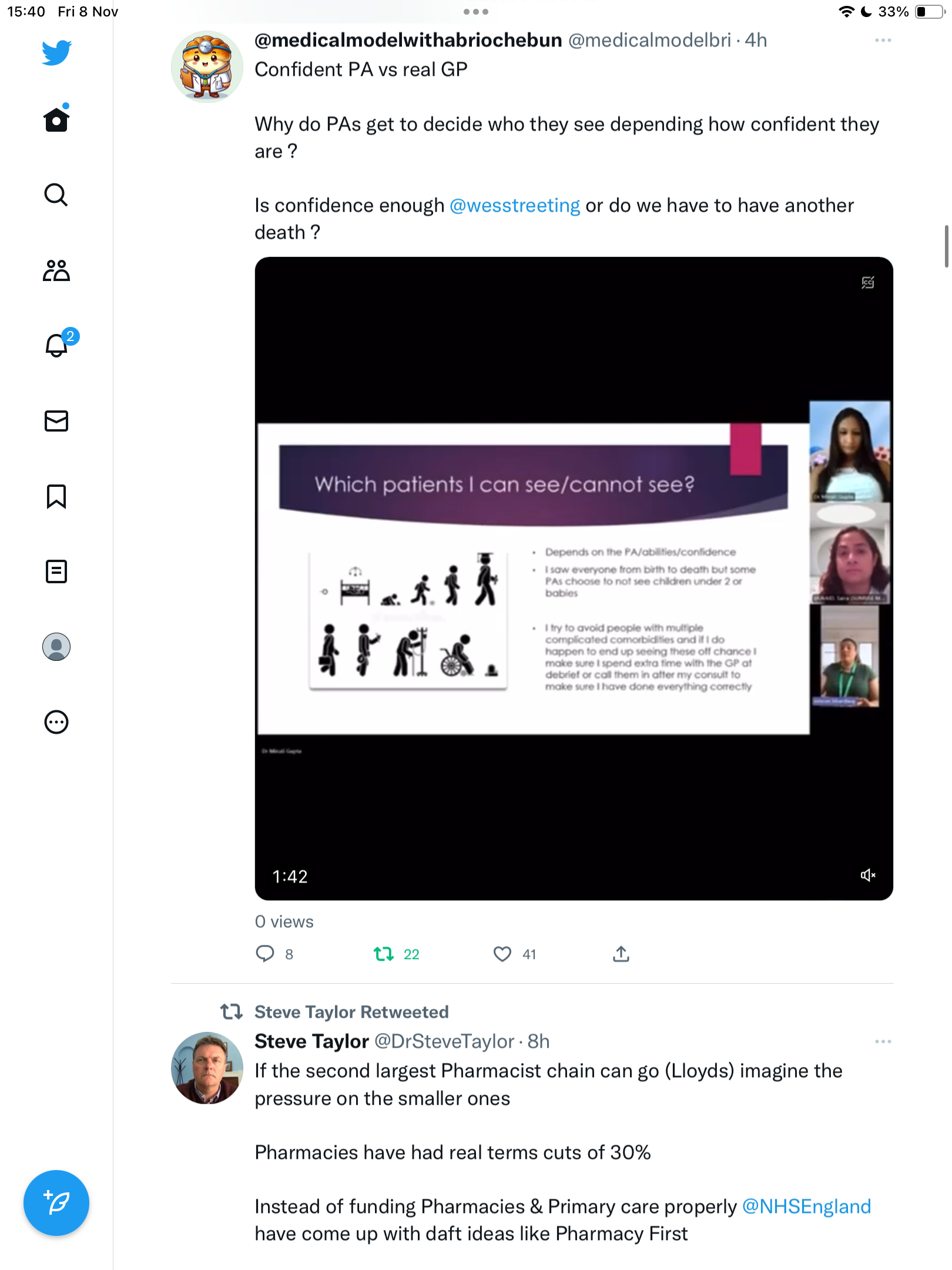Compose a new tweet

[x=56, y=1203]
